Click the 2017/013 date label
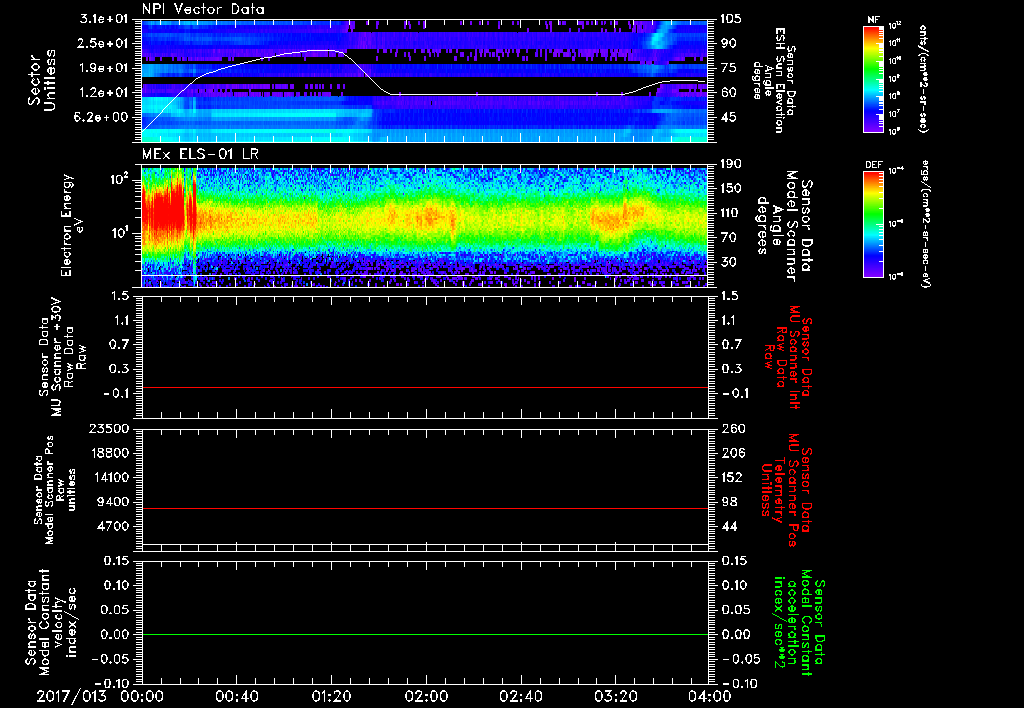The height and width of the screenshot is (708, 1024). (71, 696)
